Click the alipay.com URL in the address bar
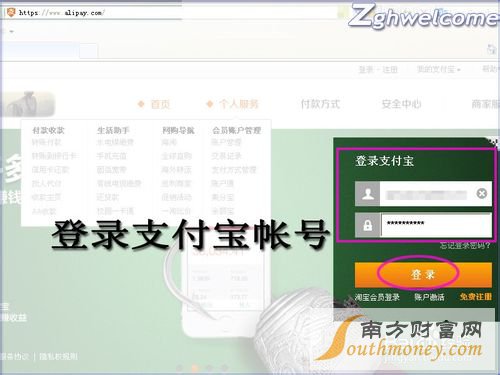This screenshot has height=375, width=500. [x=62, y=13]
